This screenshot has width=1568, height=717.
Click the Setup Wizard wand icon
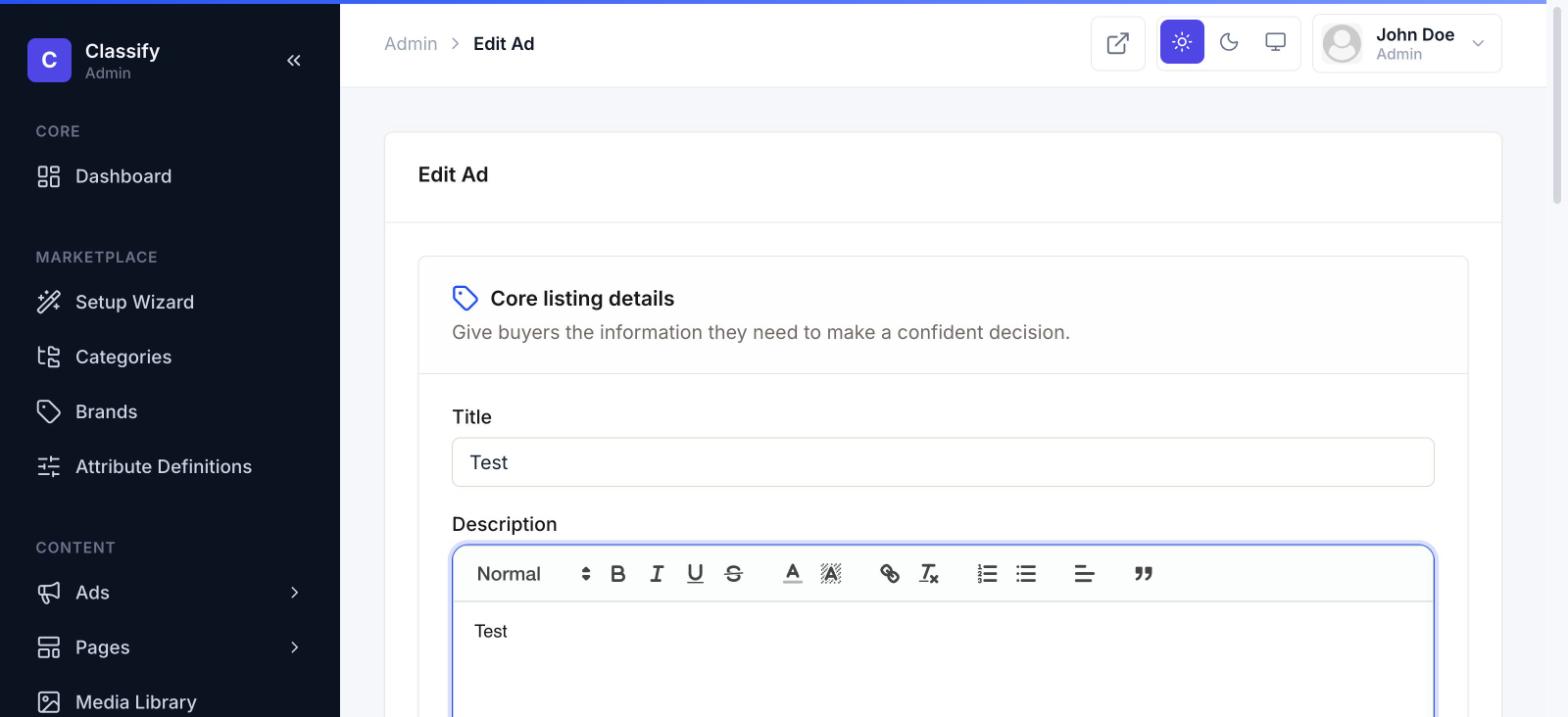point(49,302)
